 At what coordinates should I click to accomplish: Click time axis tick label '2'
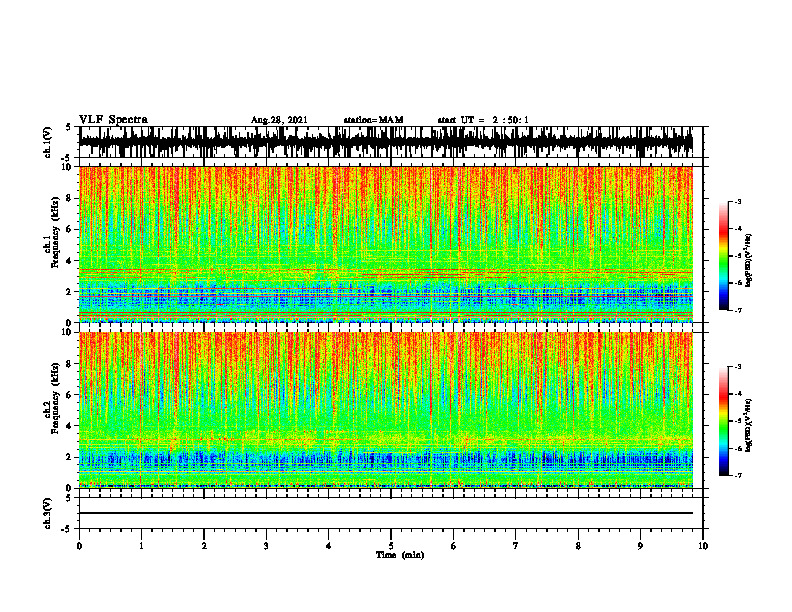coord(204,546)
